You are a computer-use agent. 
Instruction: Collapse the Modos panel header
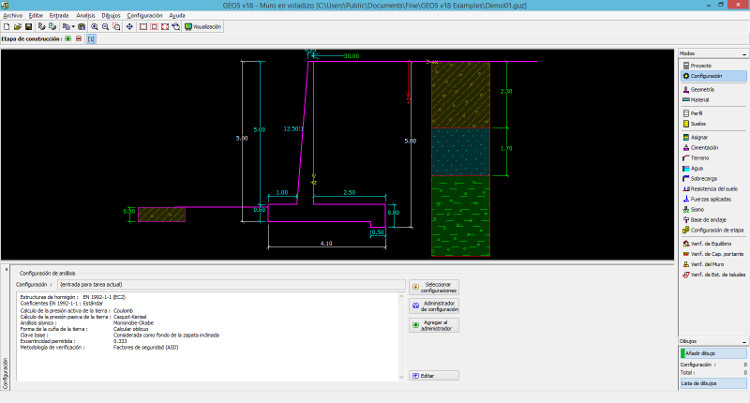coord(743,53)
